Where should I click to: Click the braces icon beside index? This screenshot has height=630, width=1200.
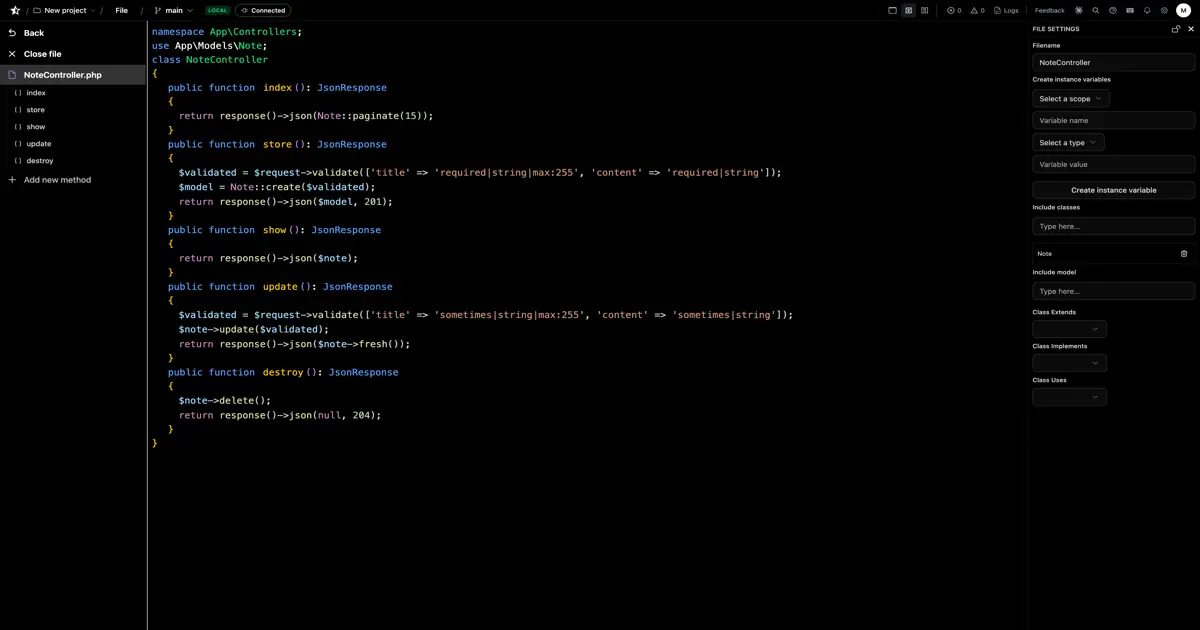(x=18, y=93)
